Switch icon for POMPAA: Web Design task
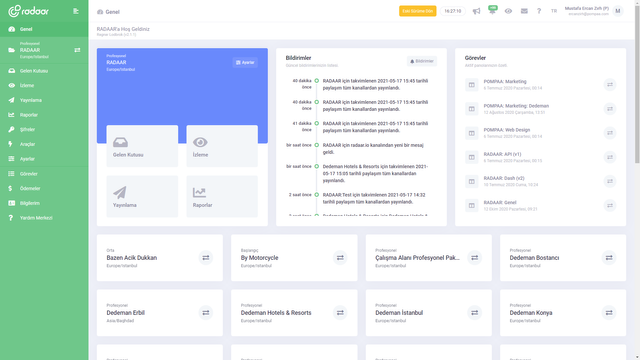Viewport: 640px width, 360px height. point(610,133)
